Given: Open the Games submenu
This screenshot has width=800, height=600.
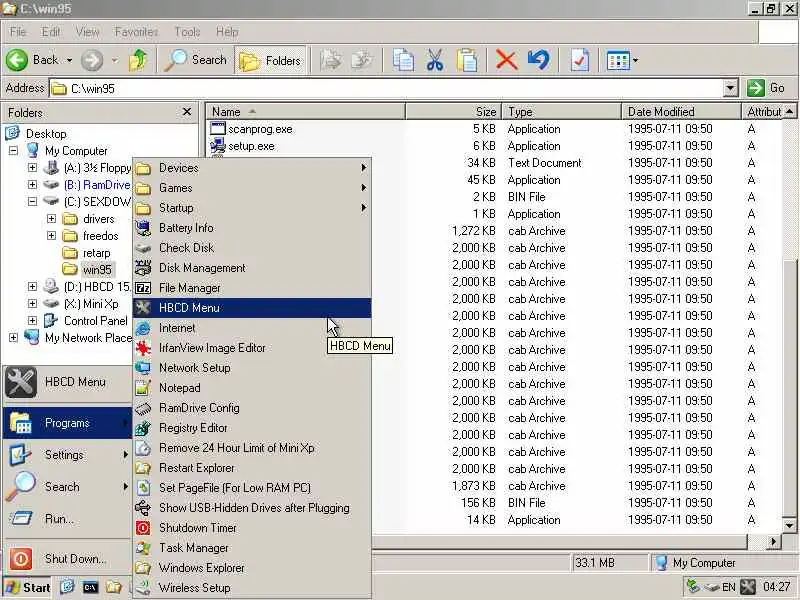Looking at the screenshot, I should click(252, 188).
